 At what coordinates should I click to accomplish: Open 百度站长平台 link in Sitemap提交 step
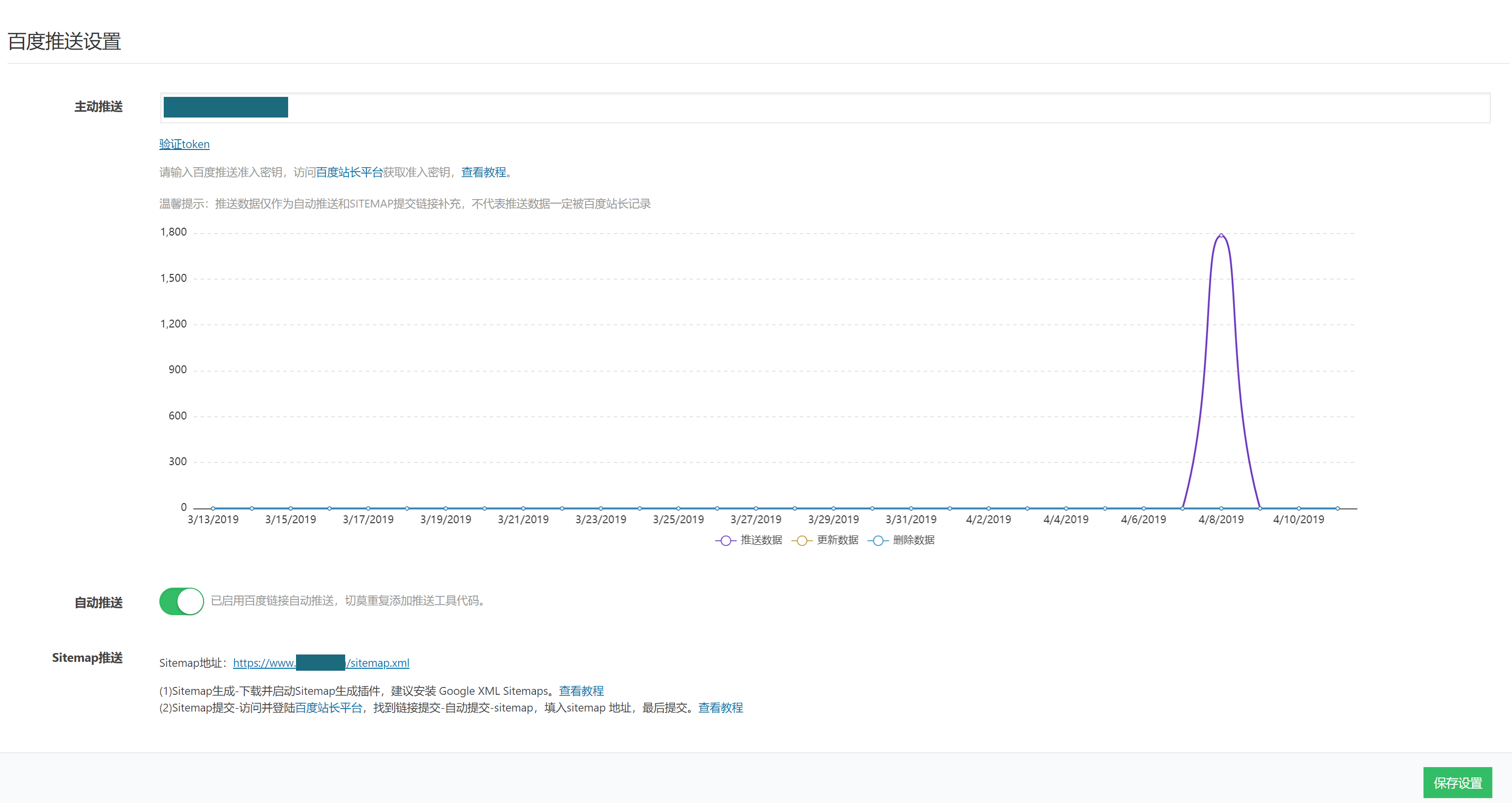tap(328, 708)
